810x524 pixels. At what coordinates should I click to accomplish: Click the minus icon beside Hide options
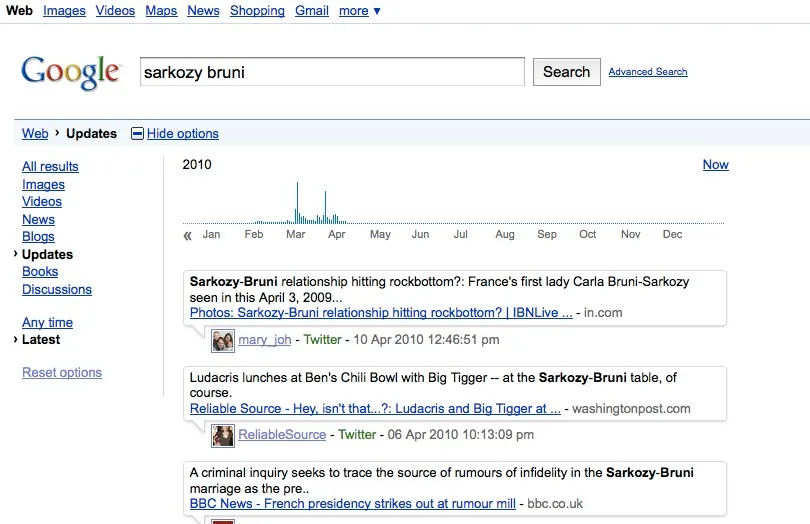point(137,134)
